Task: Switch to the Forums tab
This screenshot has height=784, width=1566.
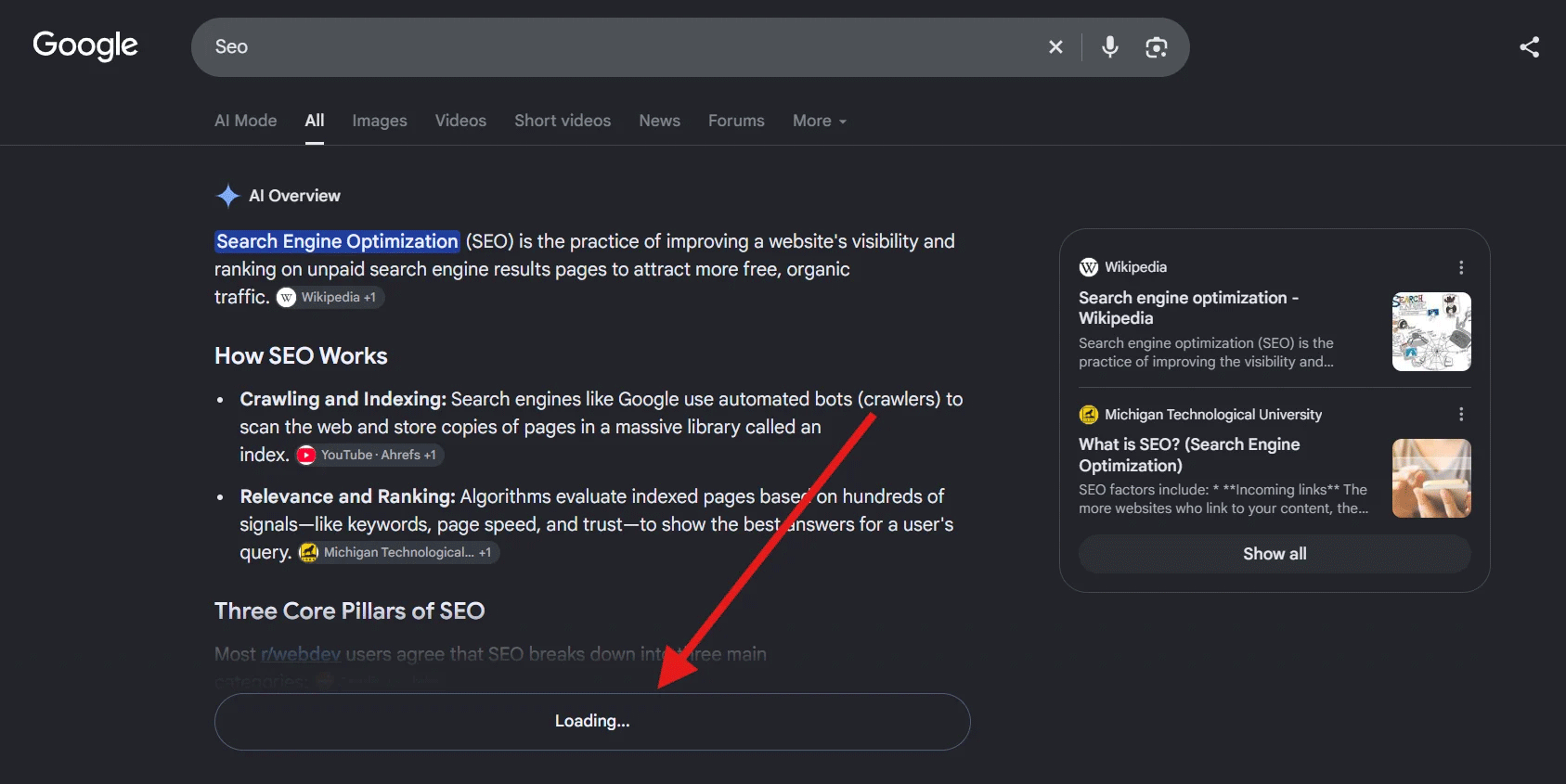Action: [736, 121]
